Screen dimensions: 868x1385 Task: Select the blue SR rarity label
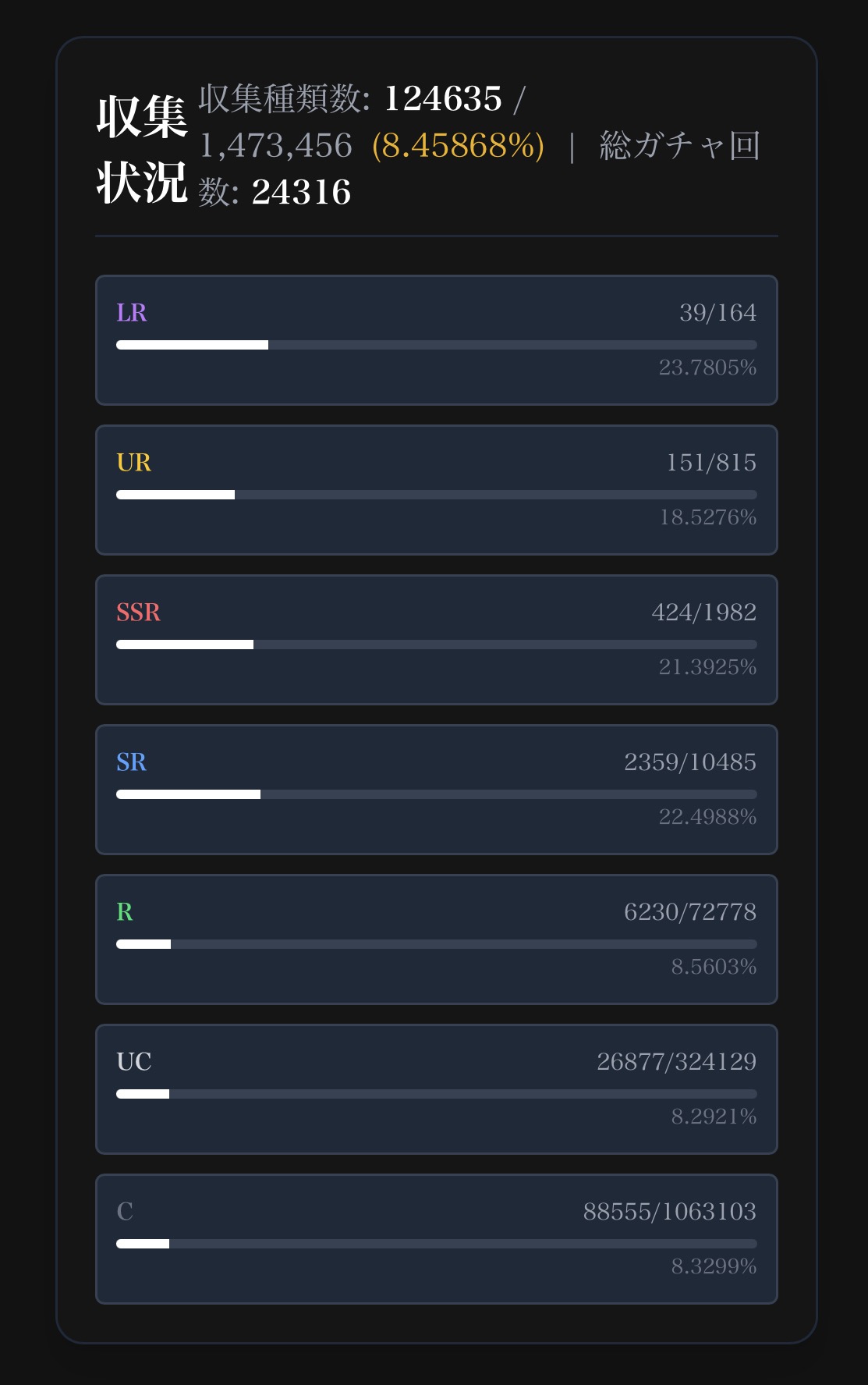(x=131, y=762)
